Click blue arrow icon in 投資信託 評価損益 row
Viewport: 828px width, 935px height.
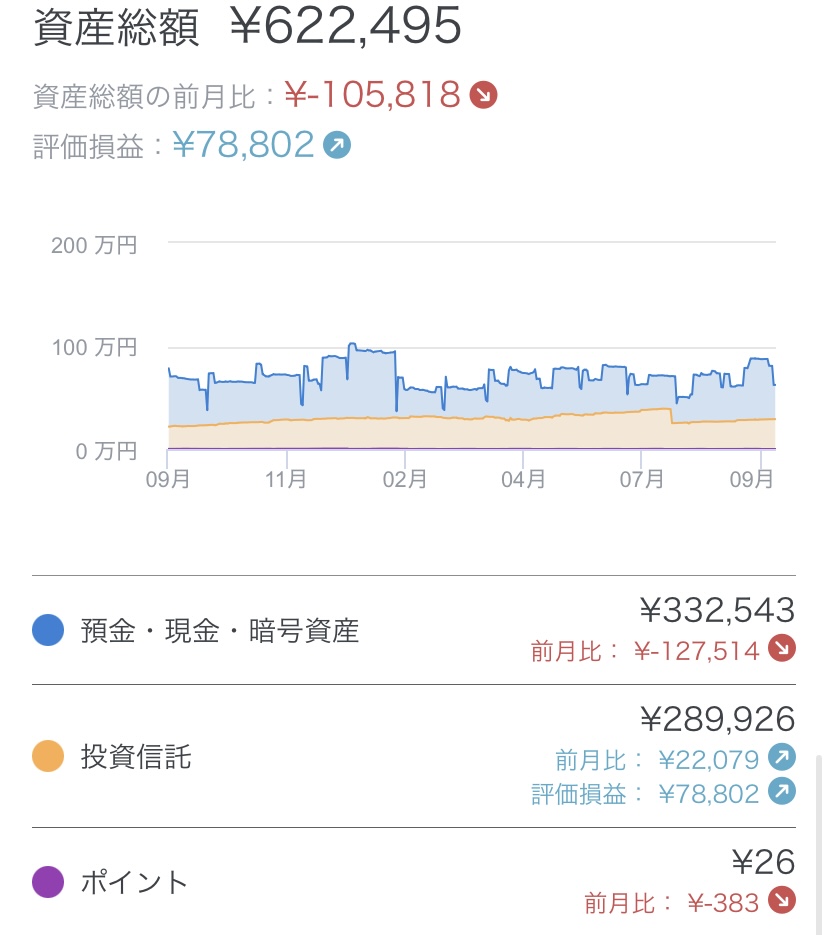pyautogui.click(x=782, y=793)
